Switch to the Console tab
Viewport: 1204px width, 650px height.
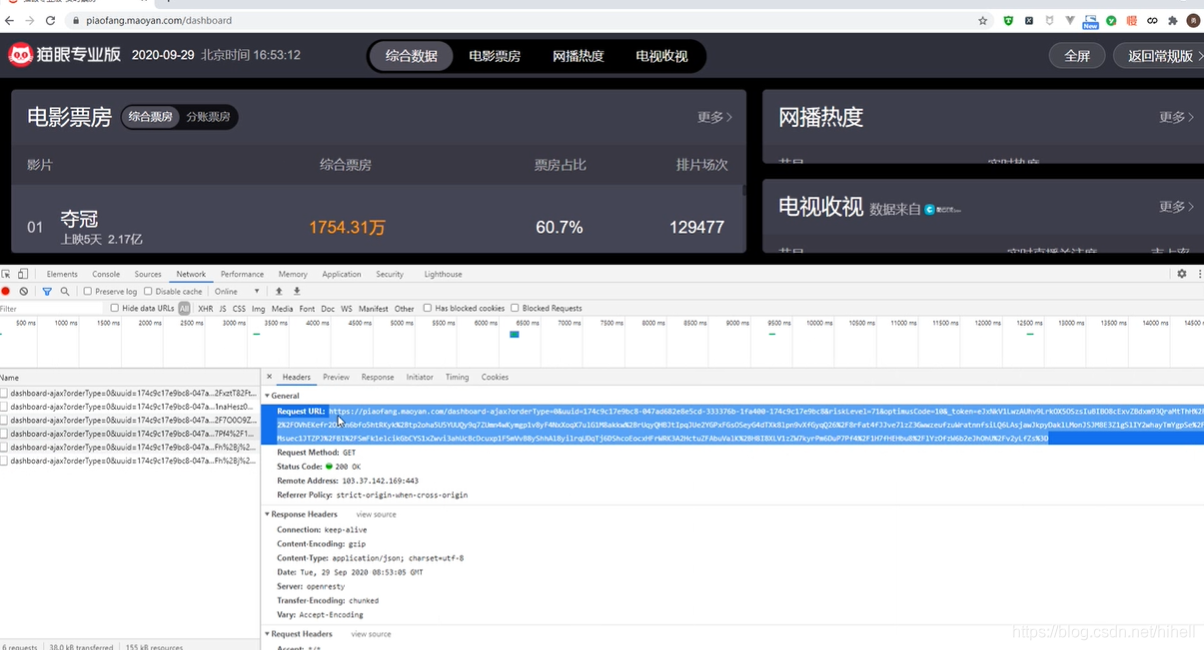[106, 274]
